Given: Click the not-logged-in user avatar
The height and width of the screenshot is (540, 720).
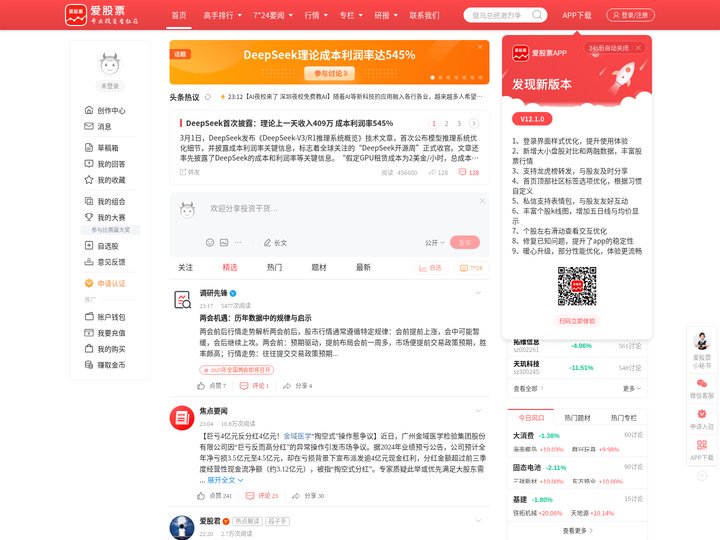Looking at the screenshot, I should click(x=110, y=63).
